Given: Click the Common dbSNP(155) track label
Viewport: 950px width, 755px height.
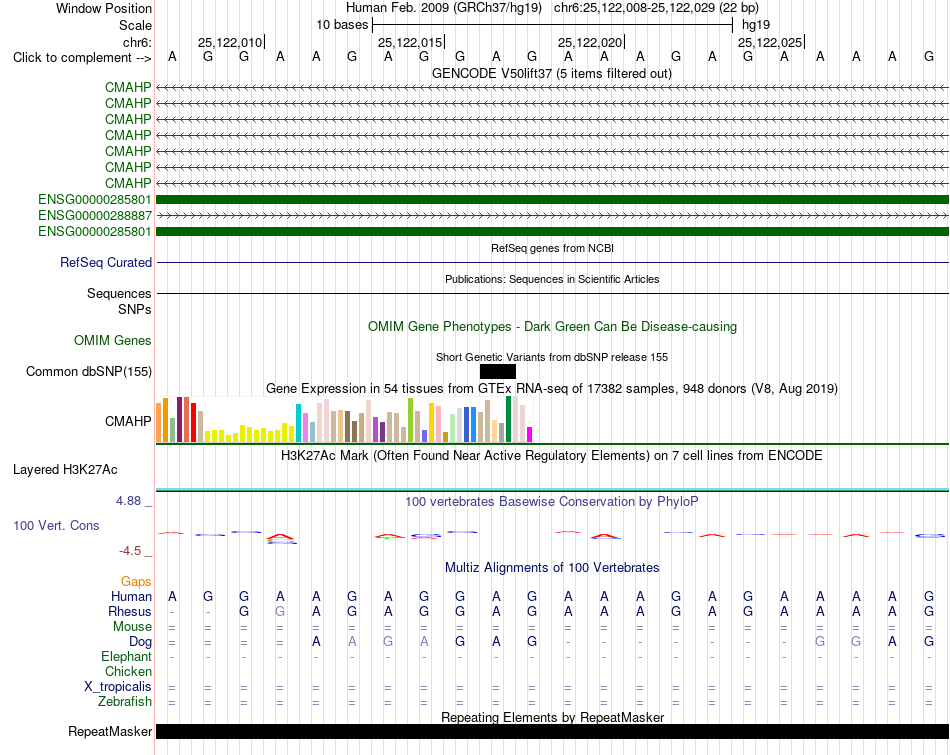Looking at the screenshot, I should [x=88, y=371].
